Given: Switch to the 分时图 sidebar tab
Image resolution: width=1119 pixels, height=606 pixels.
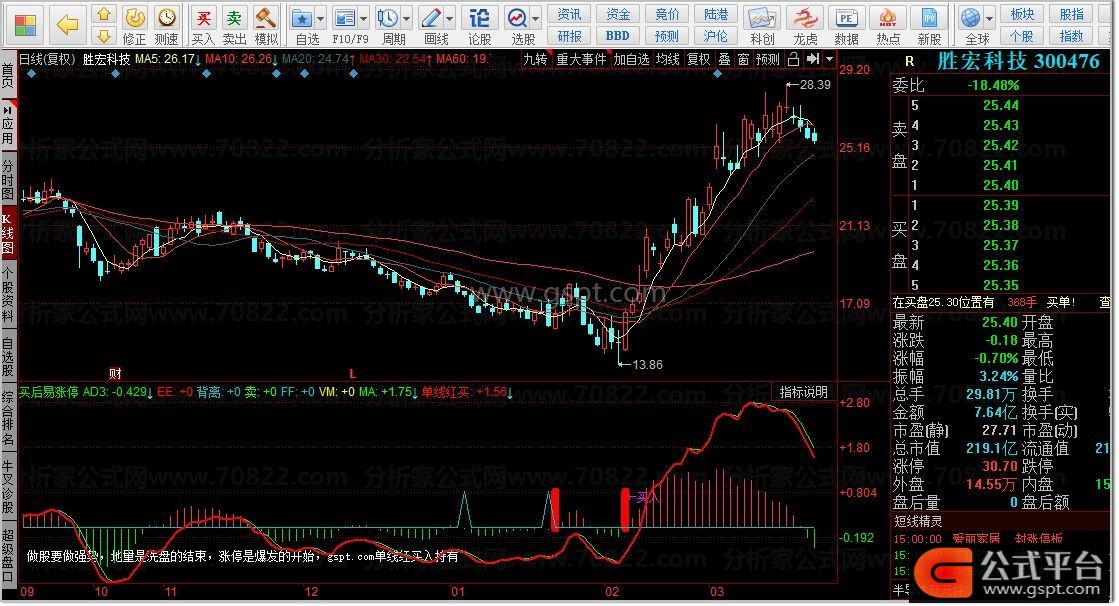Looking at the screenshot, I should [x=8, y=179].
